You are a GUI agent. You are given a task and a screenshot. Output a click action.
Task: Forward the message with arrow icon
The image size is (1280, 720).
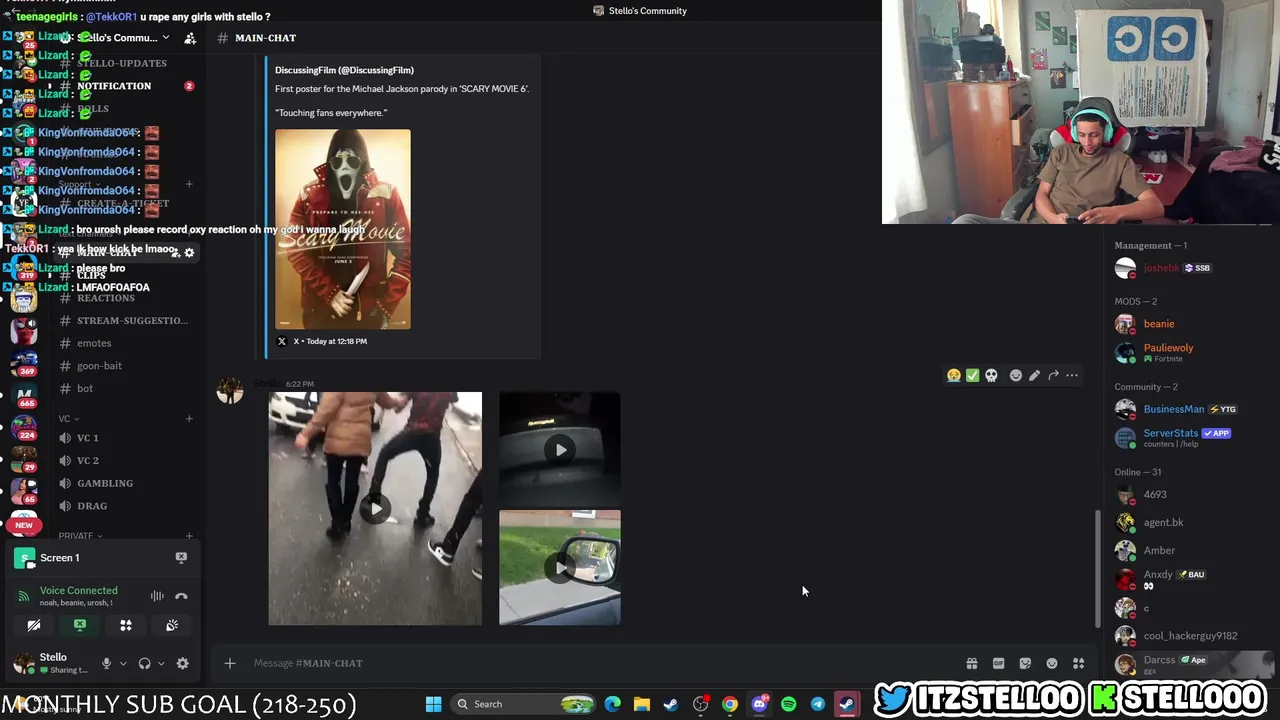tap(1053, 375)
